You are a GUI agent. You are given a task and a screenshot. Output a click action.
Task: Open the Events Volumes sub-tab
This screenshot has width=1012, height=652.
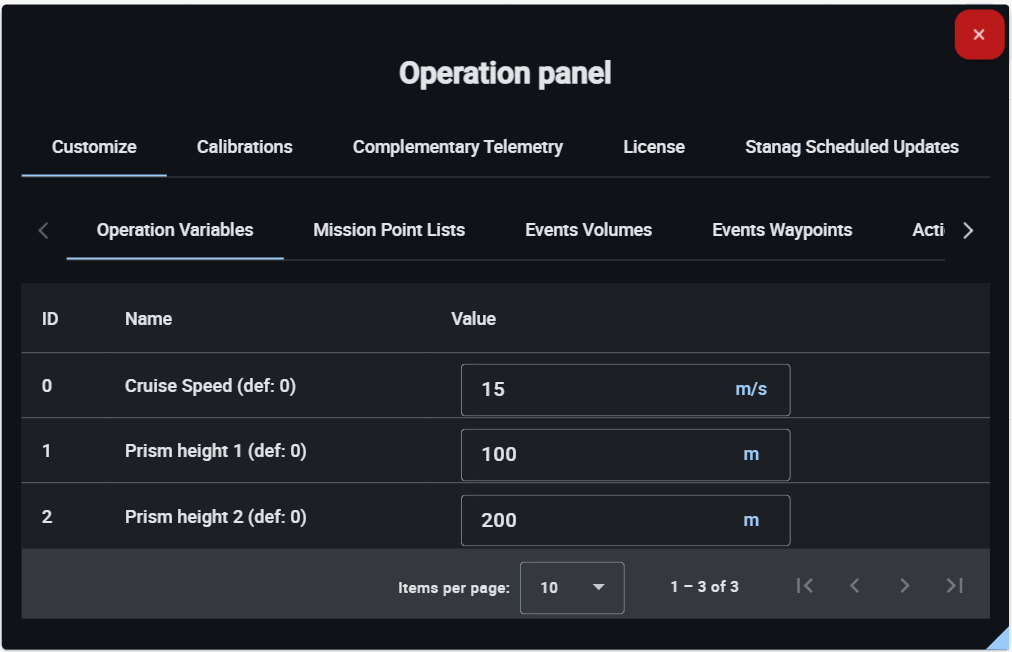(x=588, y=230)
